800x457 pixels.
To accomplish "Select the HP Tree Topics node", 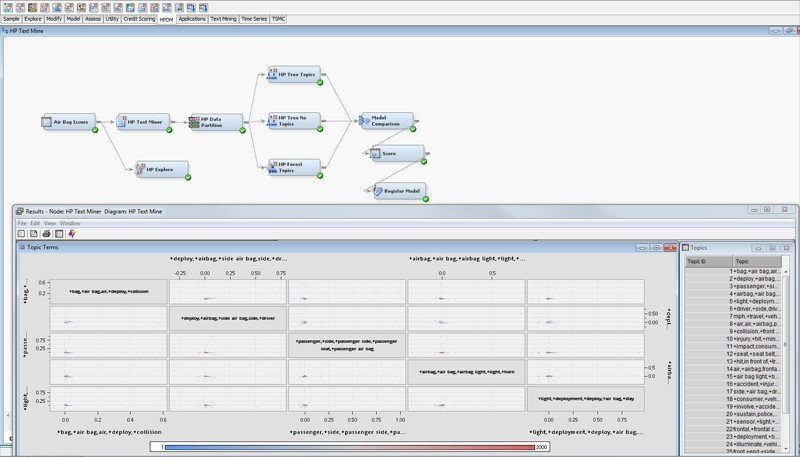I will [294, 74].
